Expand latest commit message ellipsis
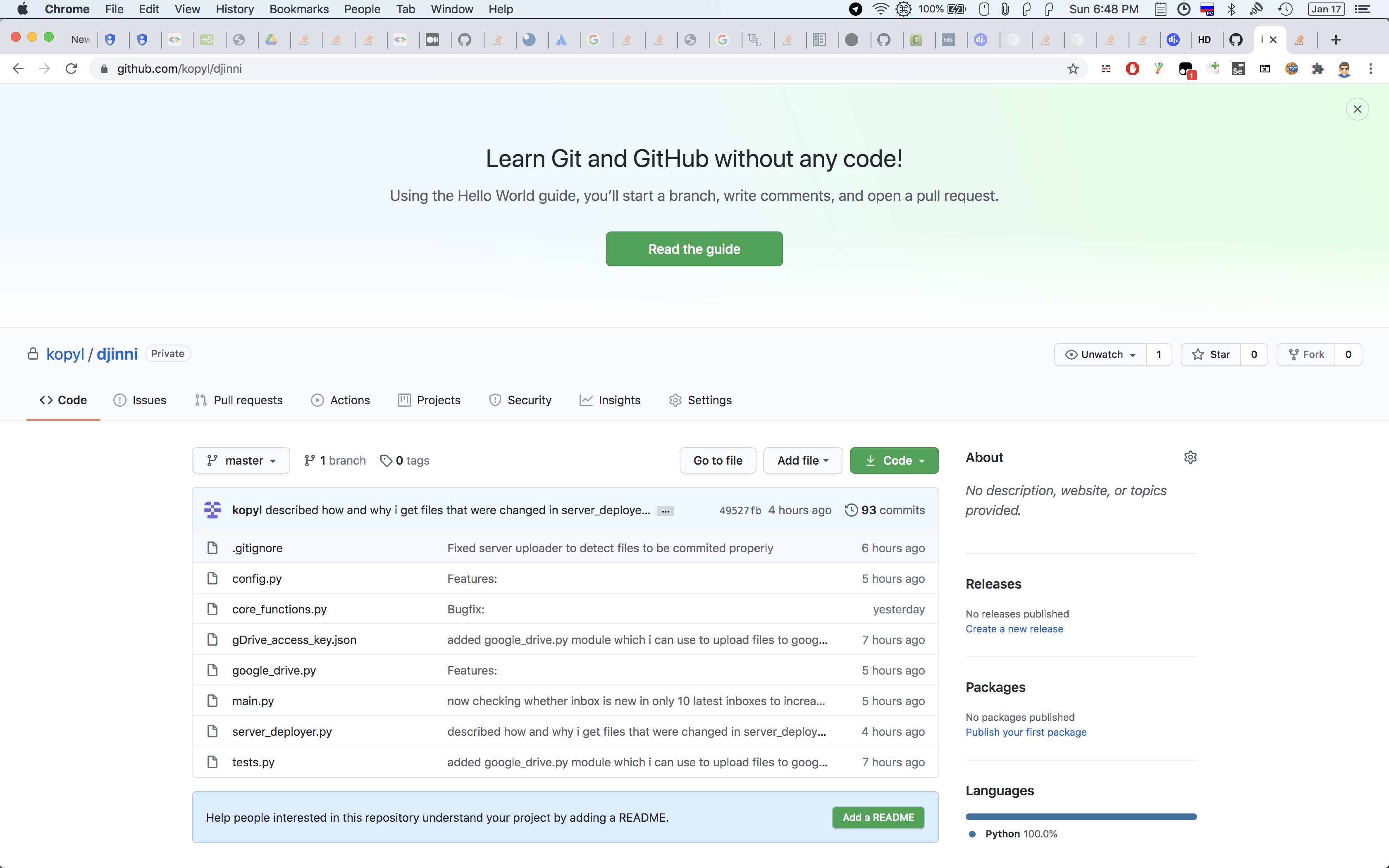The image size is (1389, 868). (665, 511)
